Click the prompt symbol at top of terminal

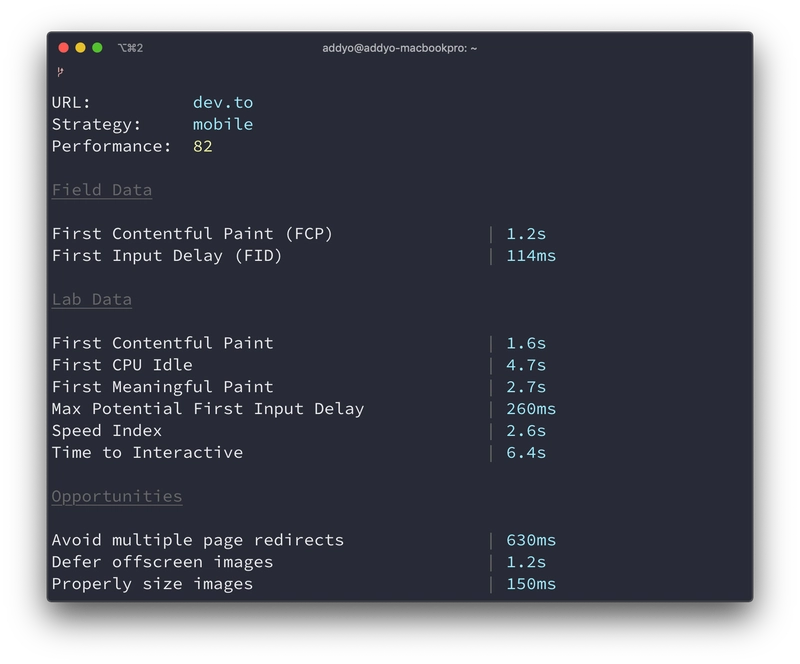tap(59, 71)
